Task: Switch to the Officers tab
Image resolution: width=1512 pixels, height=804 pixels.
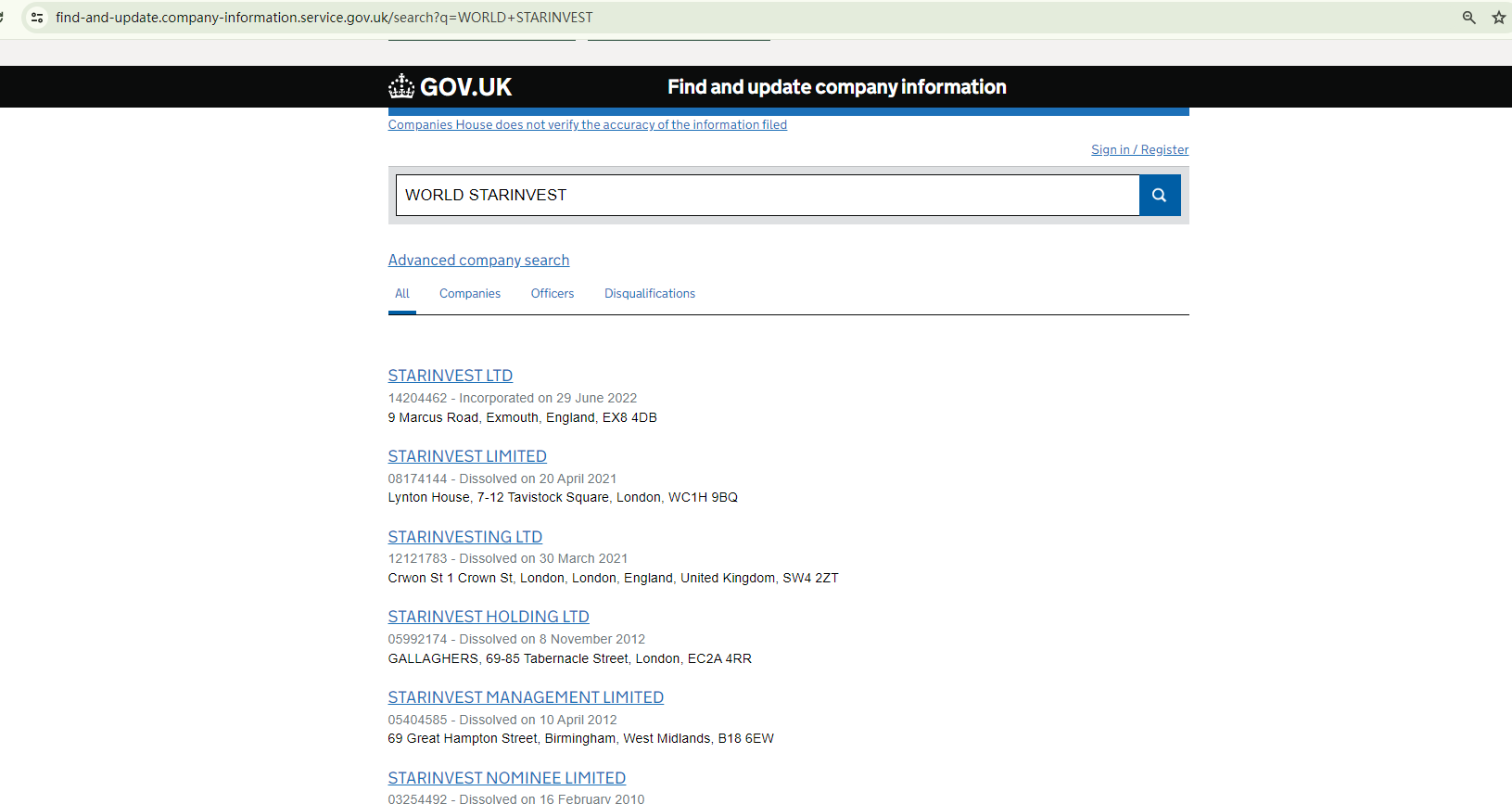Action: [x=552, y=294]
